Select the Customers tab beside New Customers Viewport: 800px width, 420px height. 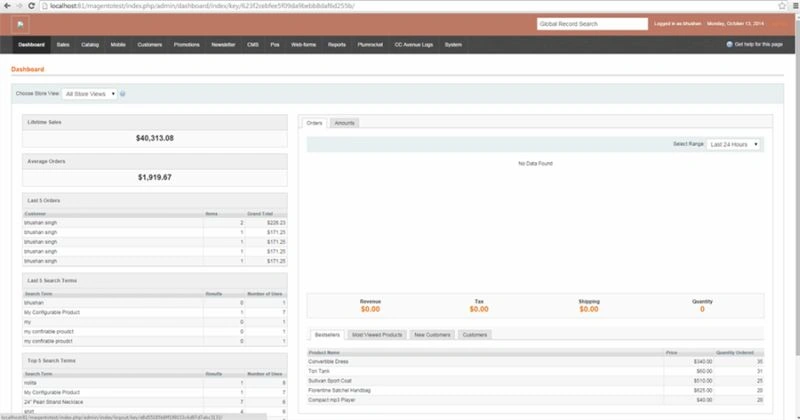tap(475, 335)
